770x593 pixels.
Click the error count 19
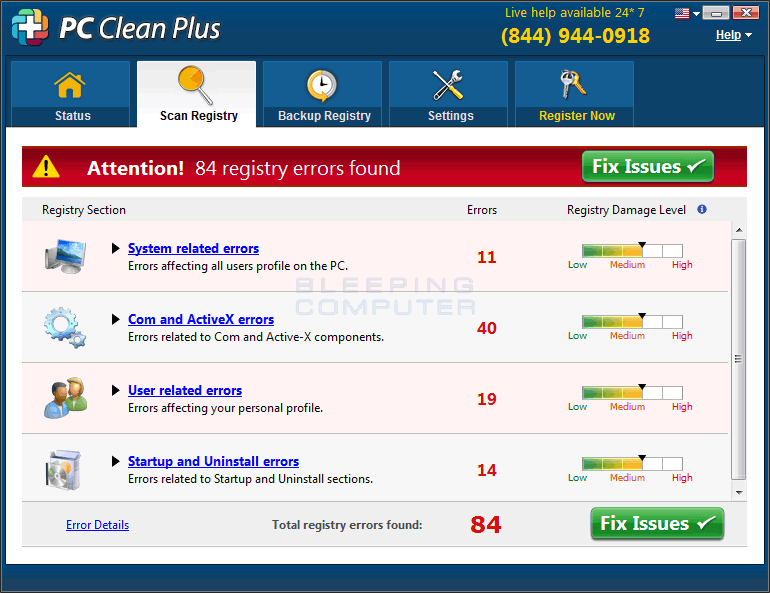[x=487, y=399]
